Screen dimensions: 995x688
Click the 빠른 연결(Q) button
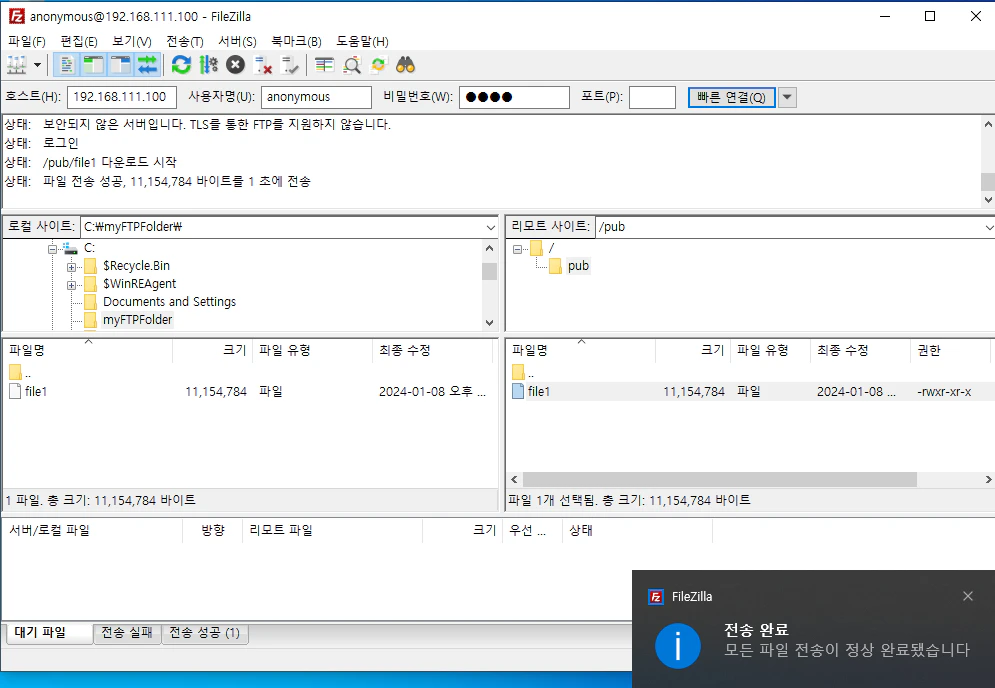pyautogui.click(x=731, y=97)
